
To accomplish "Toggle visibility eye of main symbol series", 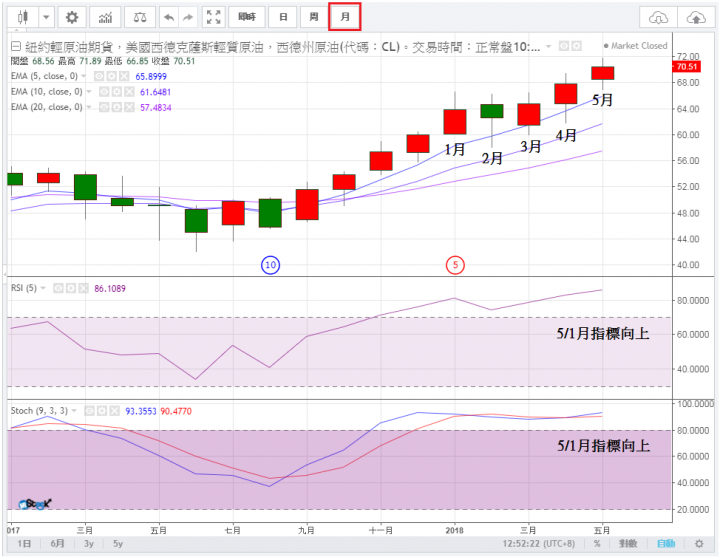I will click(564, 46).
